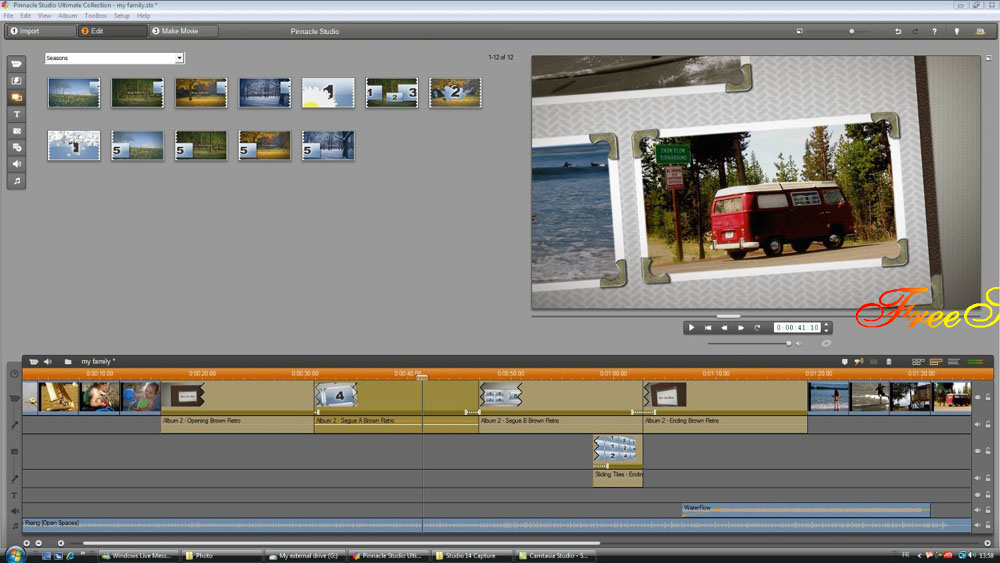Viewport: 1000px width, 563px height.
Task: Click the top toolbar zoom slider handle
Action: (x=852, y=31)
